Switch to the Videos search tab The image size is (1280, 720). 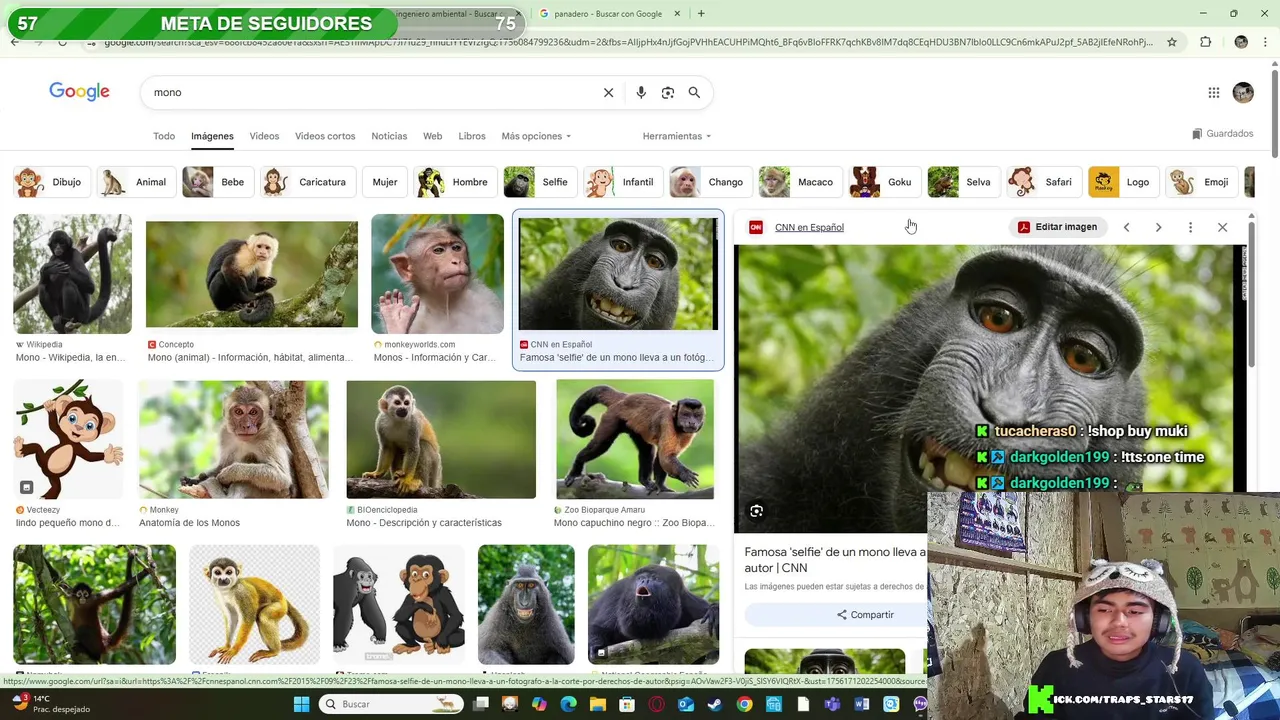[264, 136]
